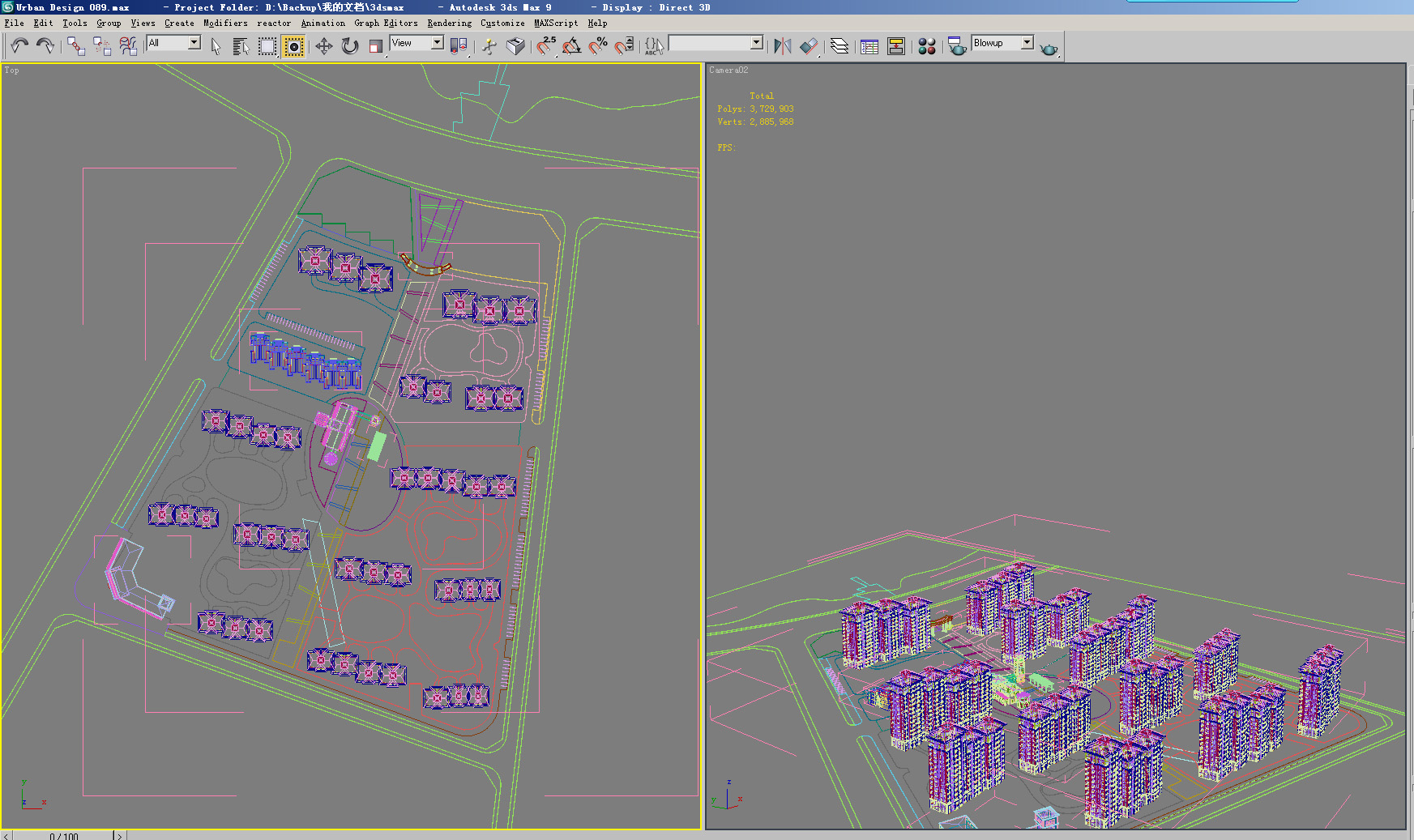The image size is (1414, 840).
Task: Activate the Select and Move tool
Action: [323, 46]
